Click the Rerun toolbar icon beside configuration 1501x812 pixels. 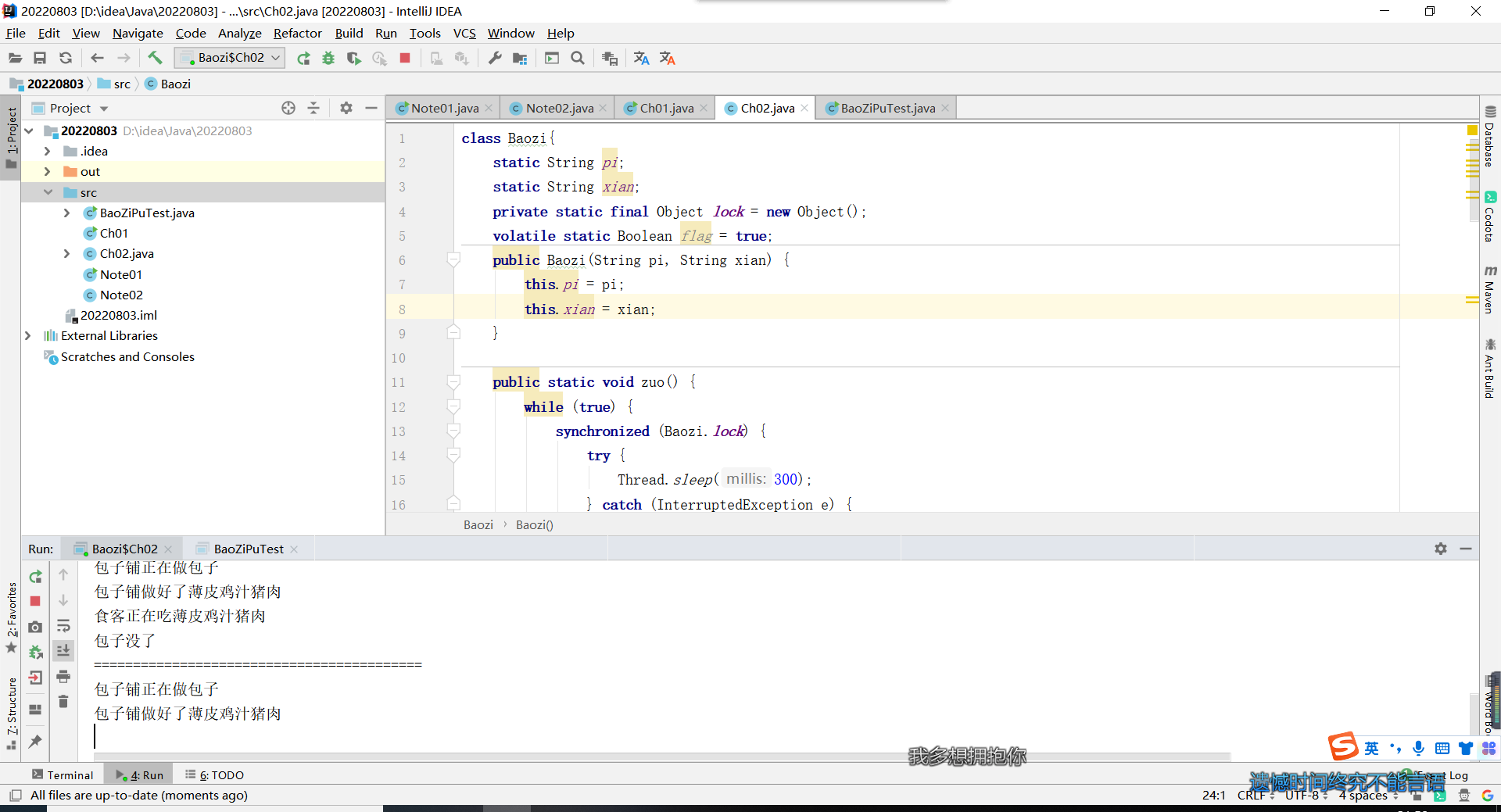point(303,58)
